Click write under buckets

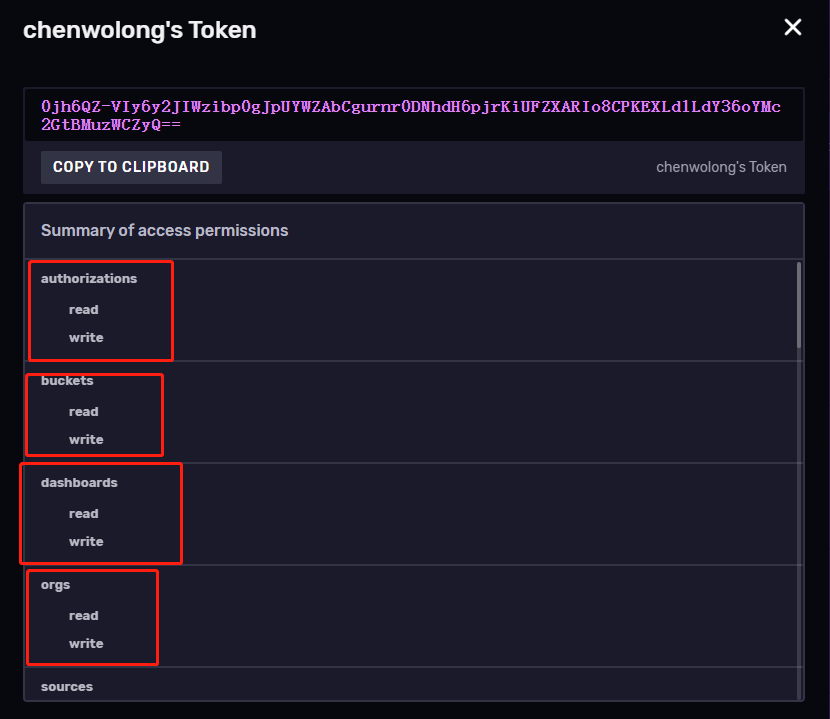[x=86, y=440]
